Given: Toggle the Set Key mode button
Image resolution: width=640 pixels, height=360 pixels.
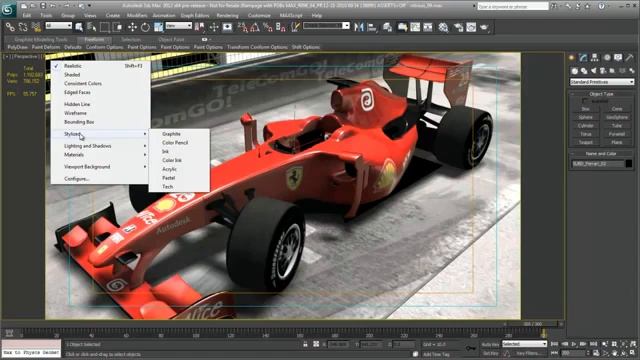Looking at the screenshot, I should pos(490,353).
